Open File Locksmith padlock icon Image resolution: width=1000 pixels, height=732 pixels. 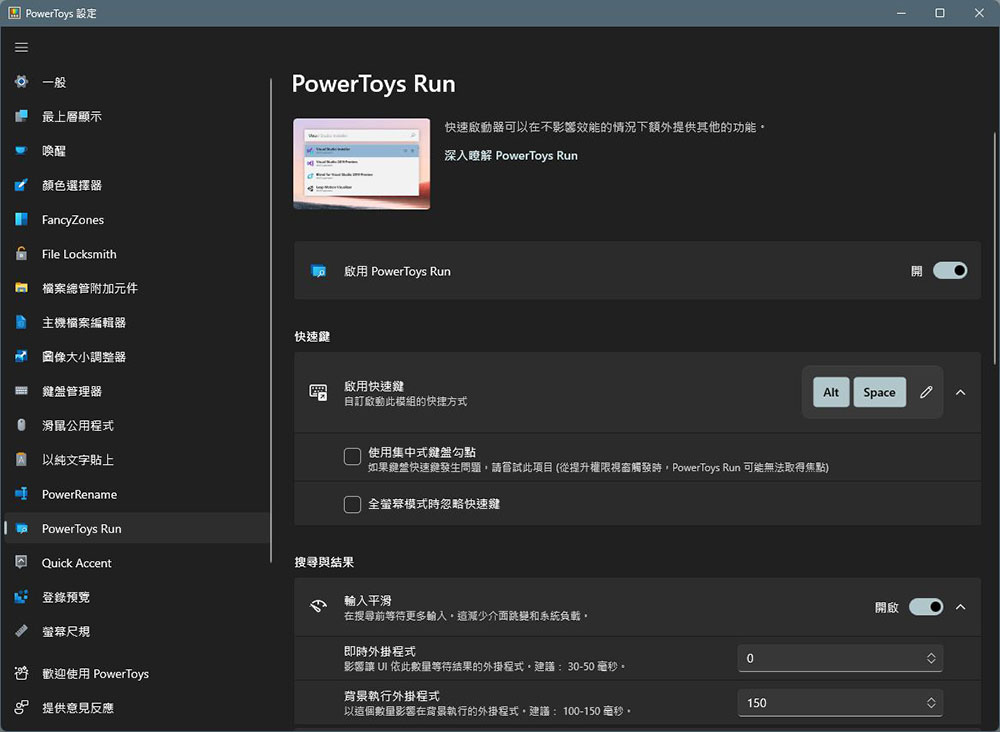click(21, 254)
